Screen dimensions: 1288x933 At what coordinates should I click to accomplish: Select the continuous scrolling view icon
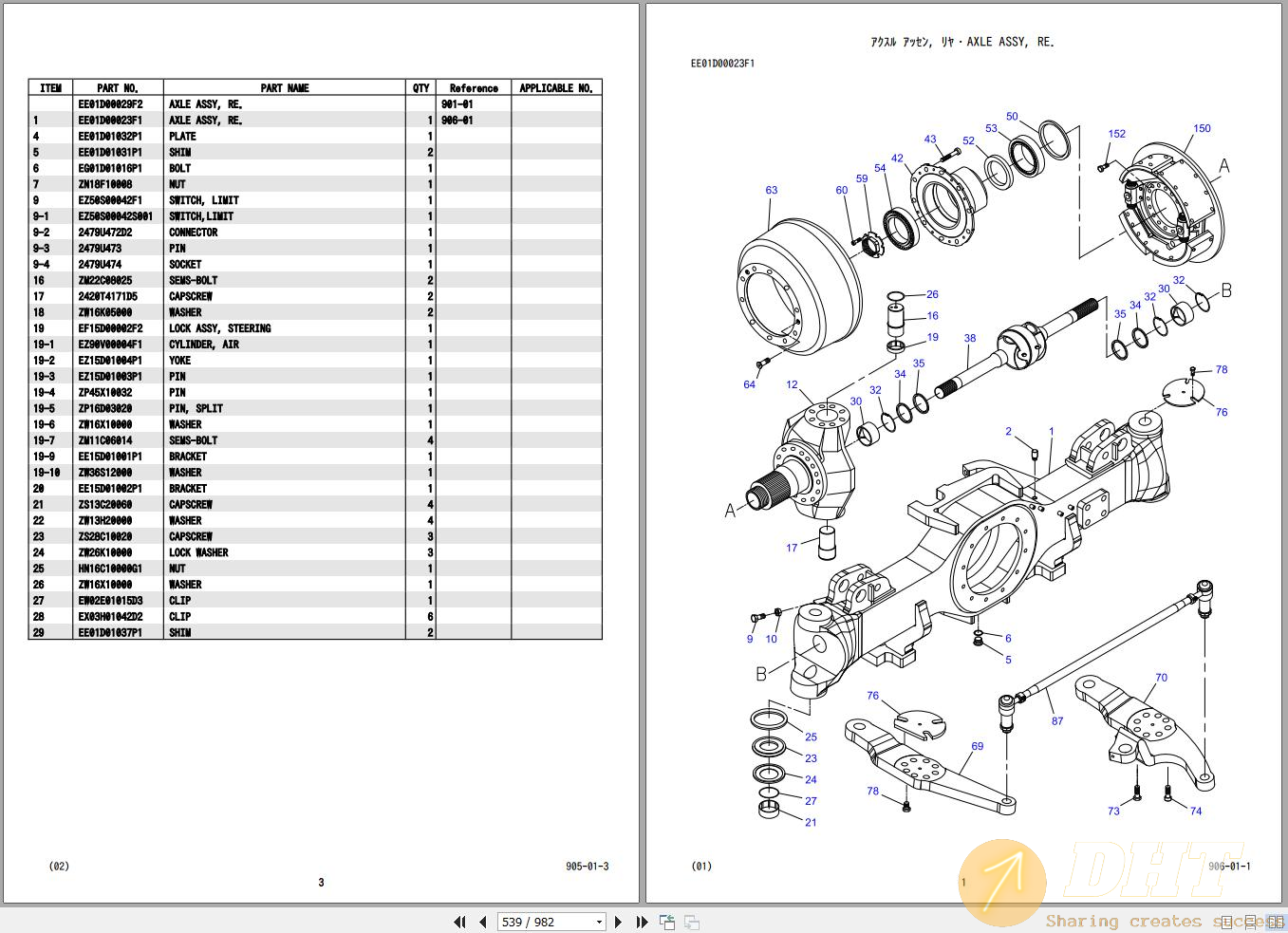(1250, 924)
